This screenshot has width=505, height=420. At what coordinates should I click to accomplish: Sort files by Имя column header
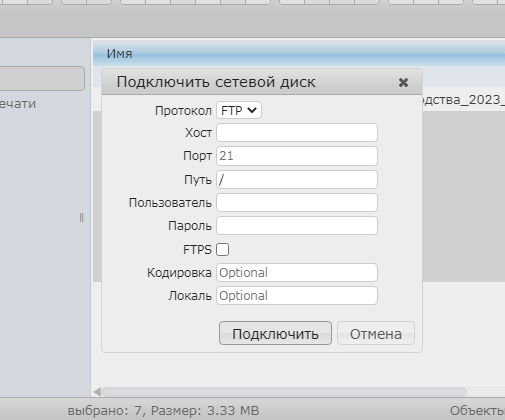pos(119,54)
